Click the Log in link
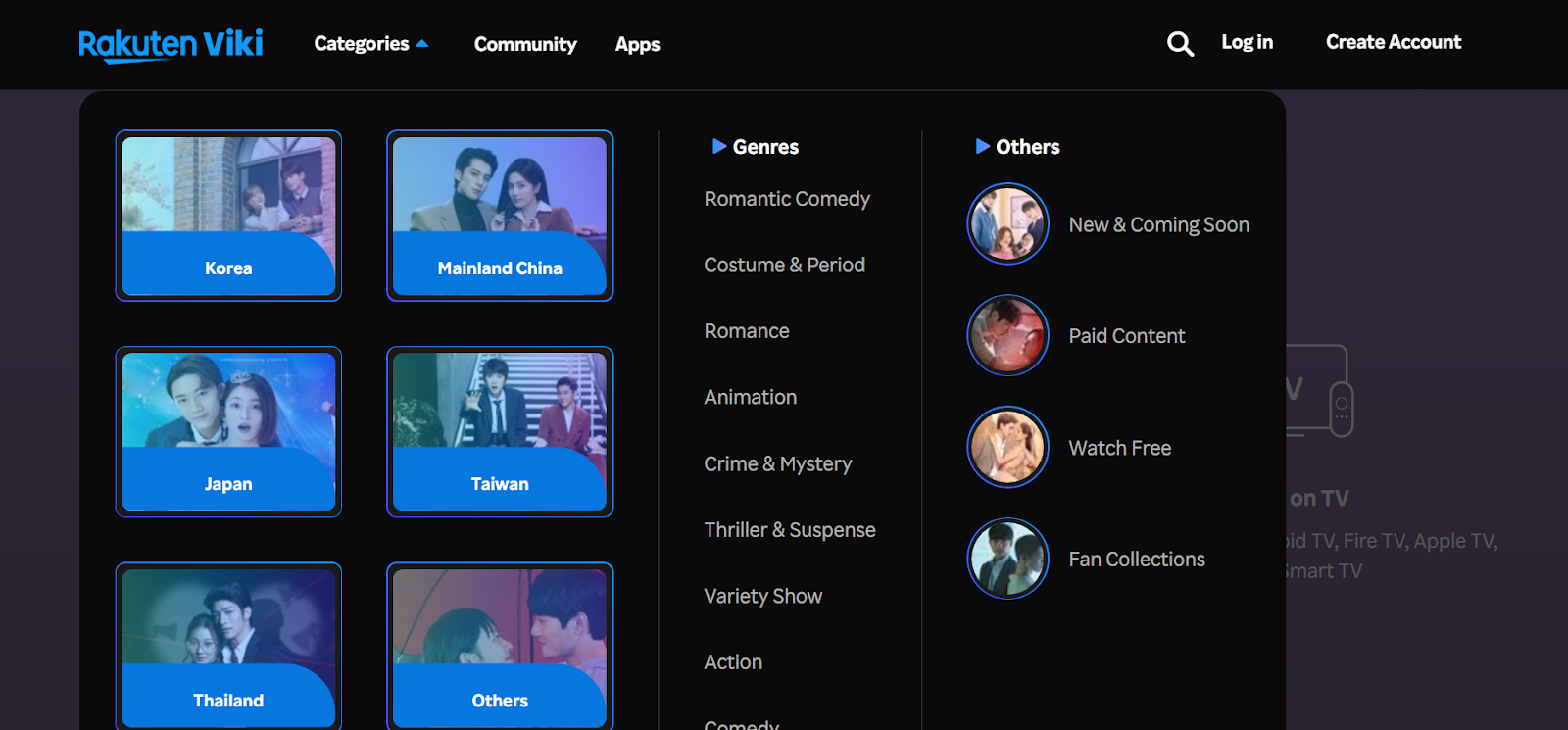This screenshot has width=1568, height=730. (x=1247, y=42)
